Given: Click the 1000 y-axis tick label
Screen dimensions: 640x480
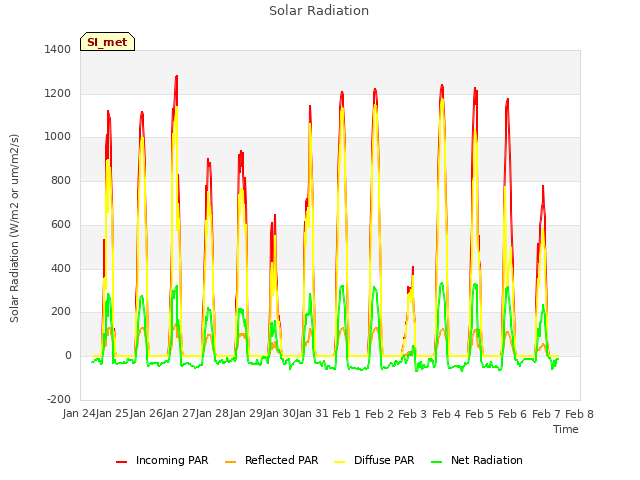Looking at the screenshot, I should [x=58, y=137].
